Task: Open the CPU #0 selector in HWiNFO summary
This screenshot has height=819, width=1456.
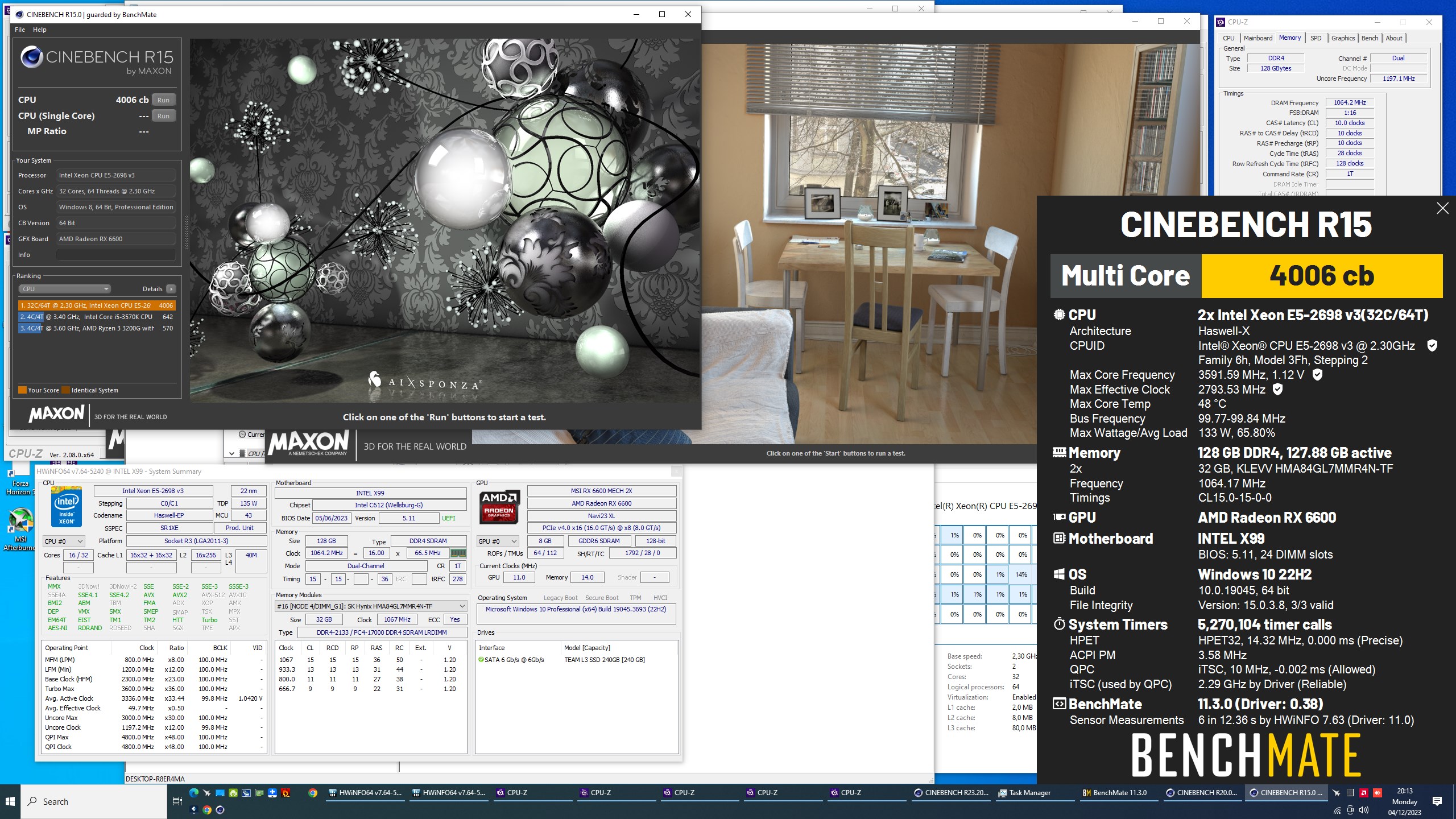Action: (64, 541)
